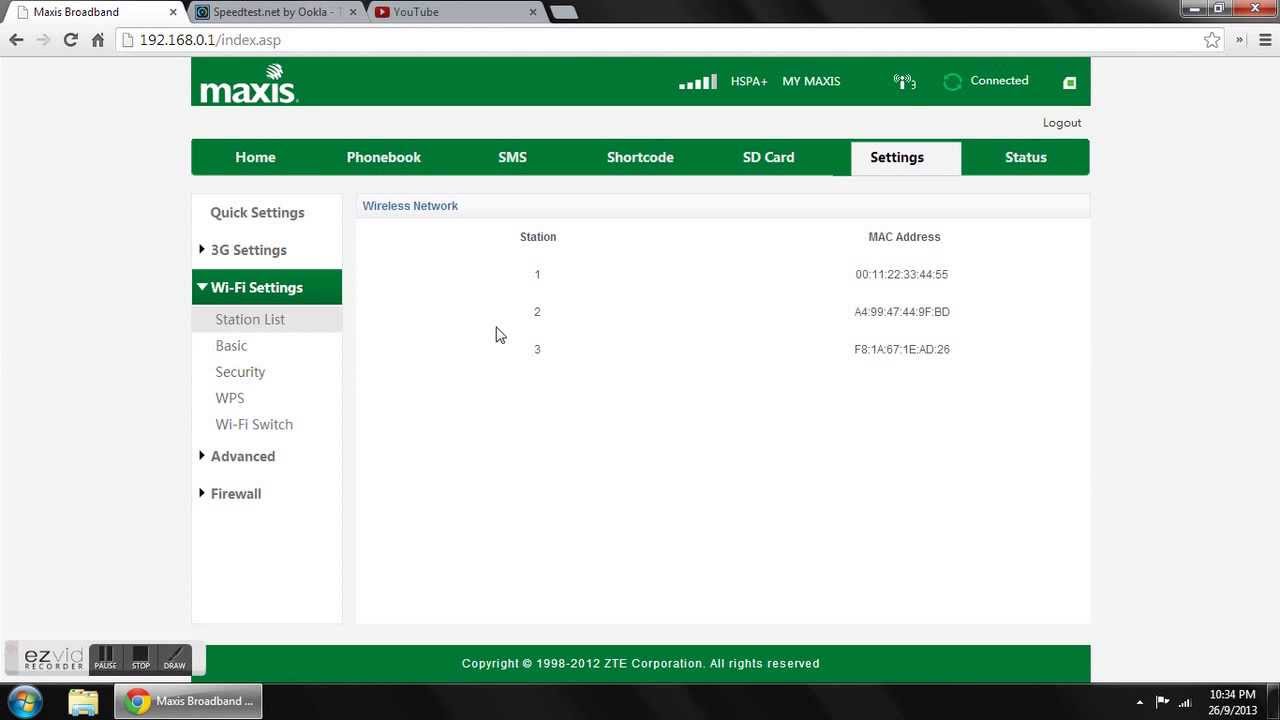Click MAC address A4:99:47:44:9F:BD
This screenshot has height=720, width=1280.
902,312
